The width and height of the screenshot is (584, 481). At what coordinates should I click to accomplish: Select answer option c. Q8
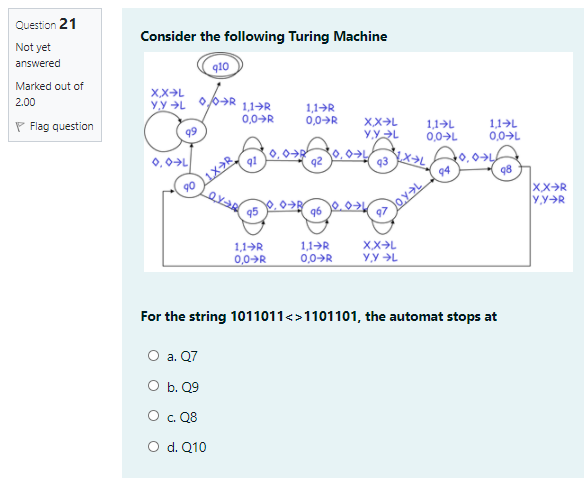coord(153,416)
